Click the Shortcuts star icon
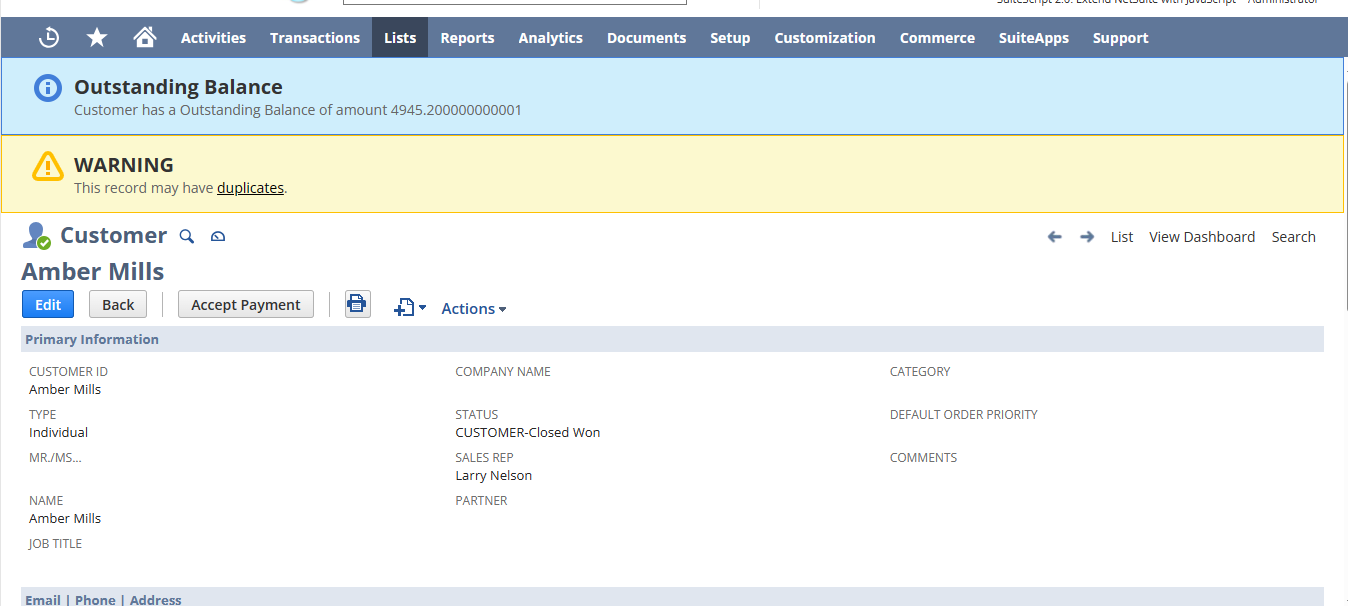Image resolution: width=1348 pixels, height=606 pixels. coord(97,38)
